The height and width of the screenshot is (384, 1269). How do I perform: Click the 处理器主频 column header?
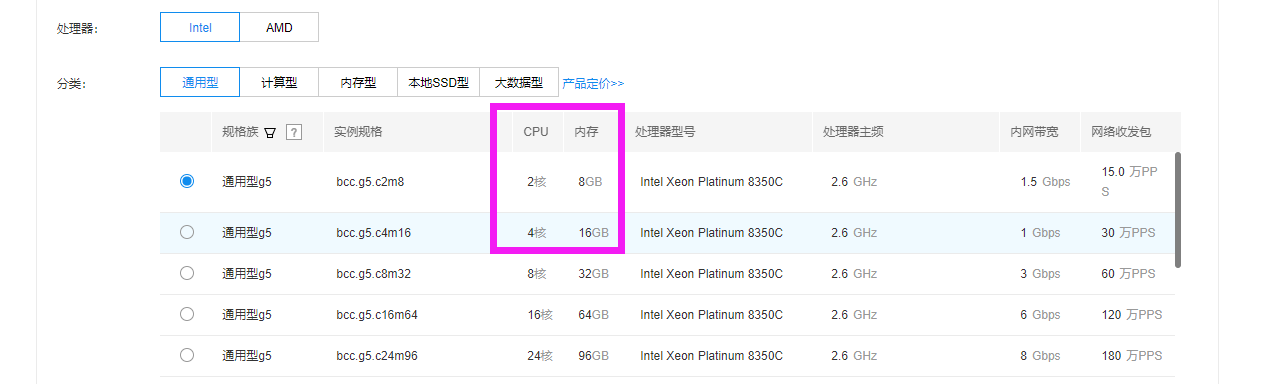(x=853, y=132)
